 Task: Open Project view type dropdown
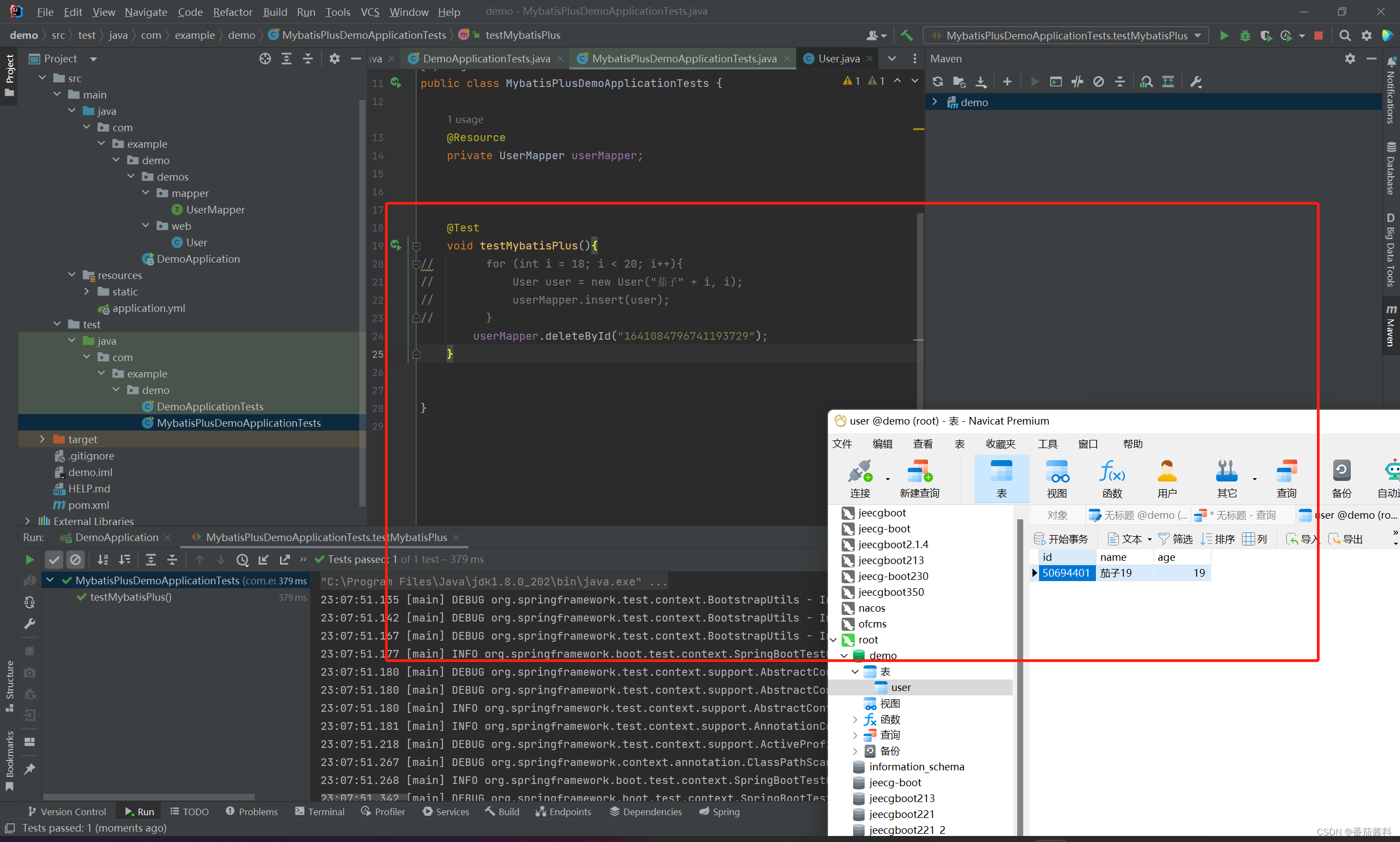click(x=94, y=59)
